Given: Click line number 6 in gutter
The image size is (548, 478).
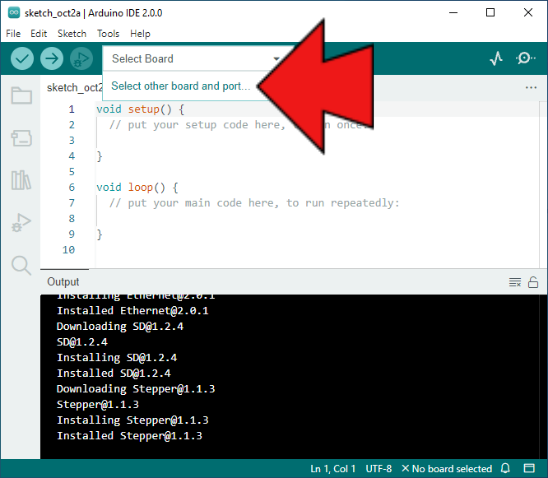Looking at the screenshot, I should [72, 187].
